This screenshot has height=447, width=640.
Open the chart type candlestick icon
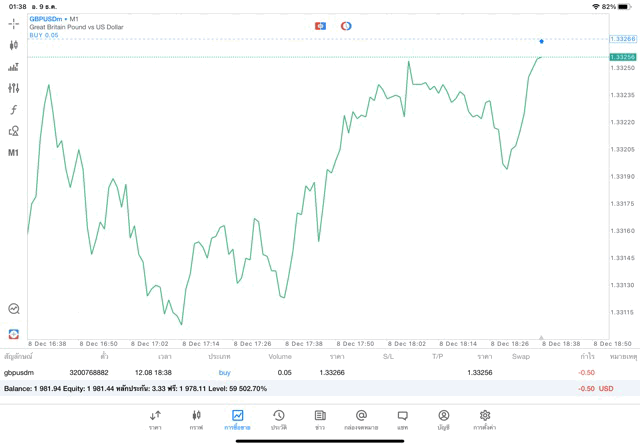pyautogui.click(x=14, y=45)
